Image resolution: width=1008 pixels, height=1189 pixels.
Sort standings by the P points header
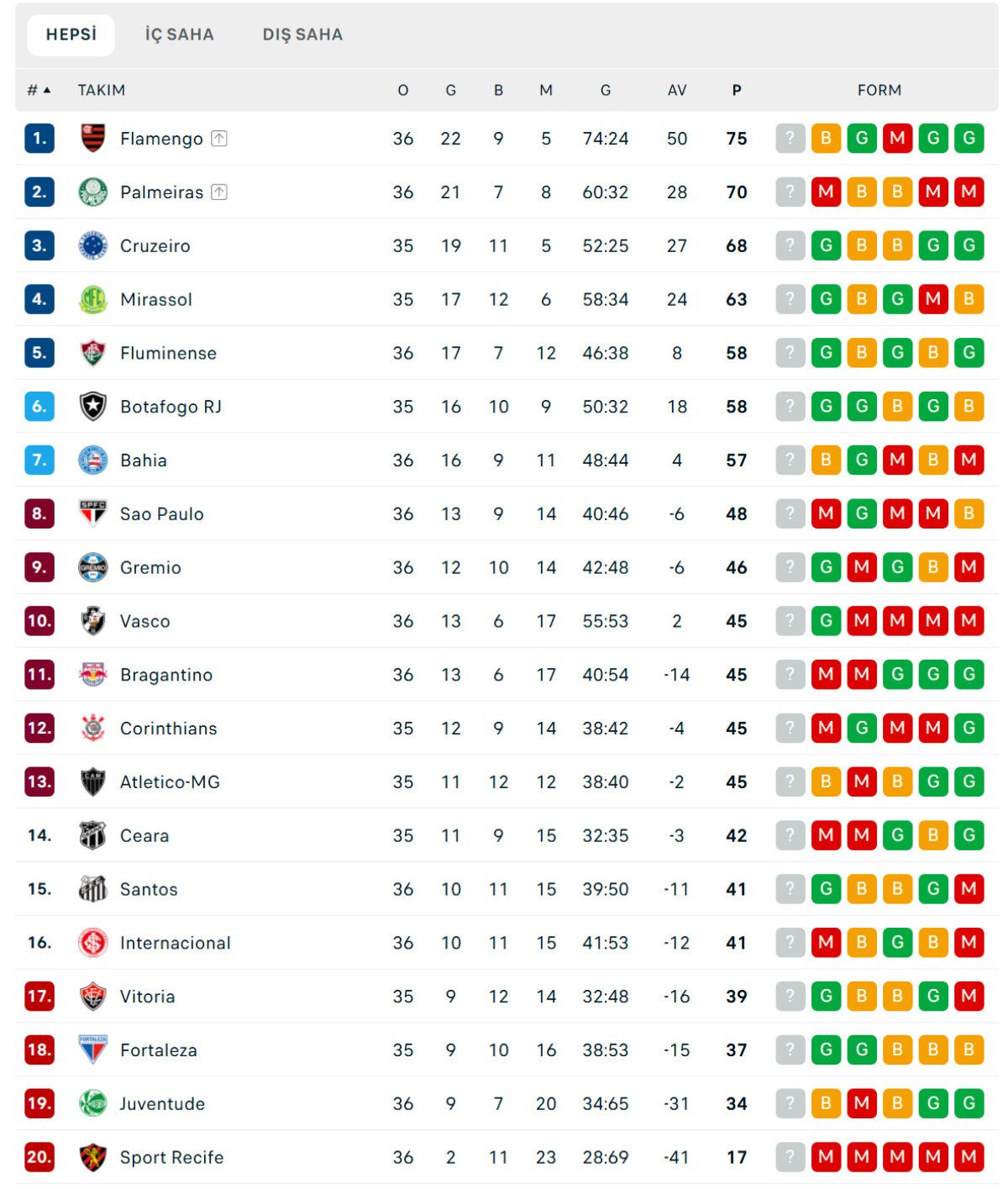pyautogui.click(x=737, y=90)
